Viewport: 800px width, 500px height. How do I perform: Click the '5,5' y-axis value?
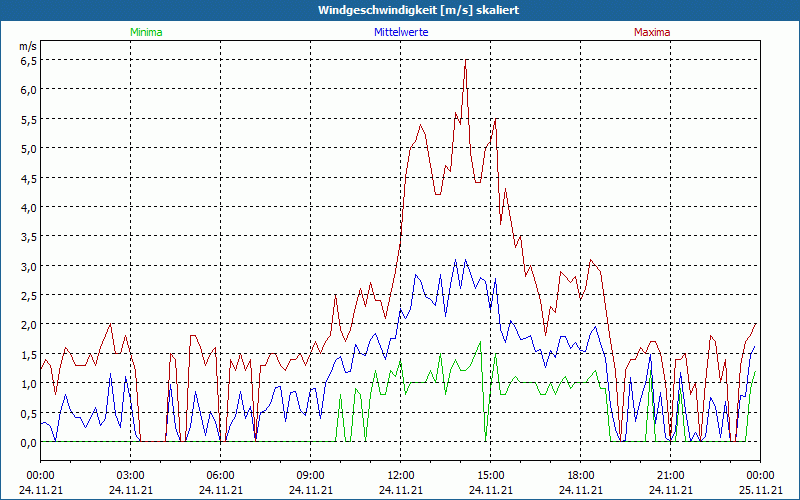29,120
